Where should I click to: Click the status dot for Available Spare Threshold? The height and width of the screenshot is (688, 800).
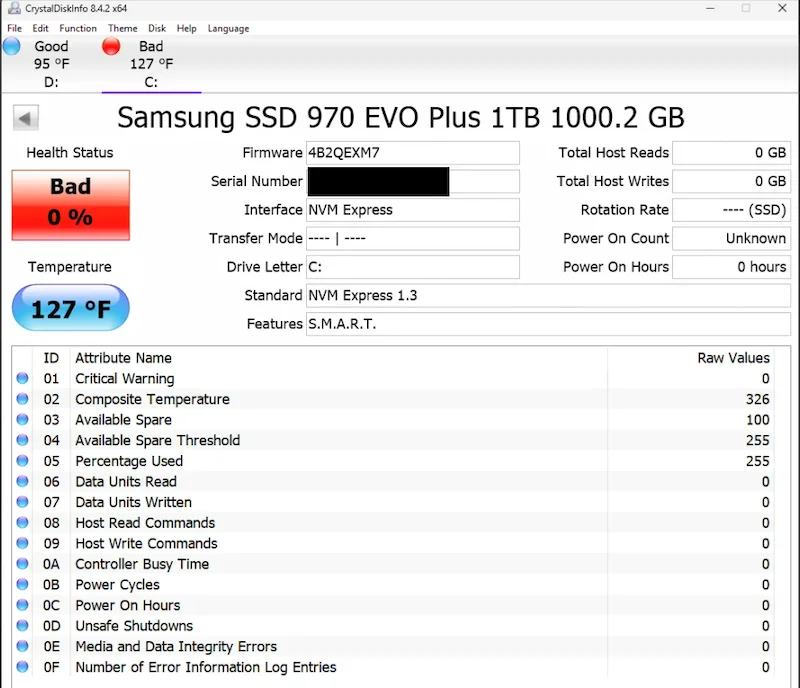[x=22, y=440]
